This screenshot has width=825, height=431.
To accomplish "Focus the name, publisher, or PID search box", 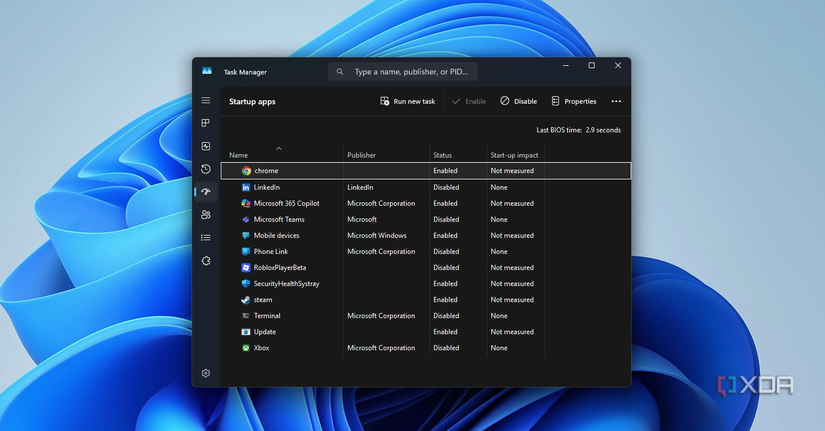I will 403,72.
